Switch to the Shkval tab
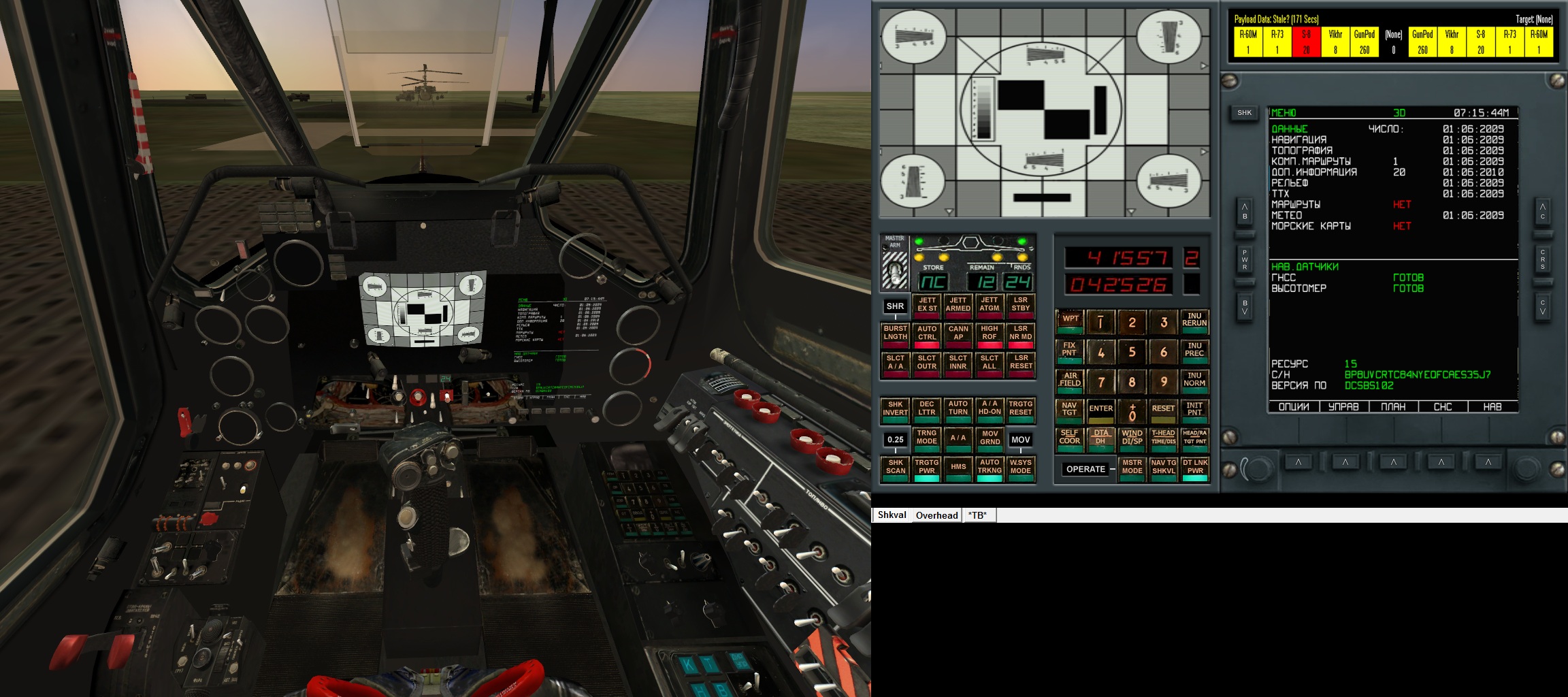 coord(892,515)
